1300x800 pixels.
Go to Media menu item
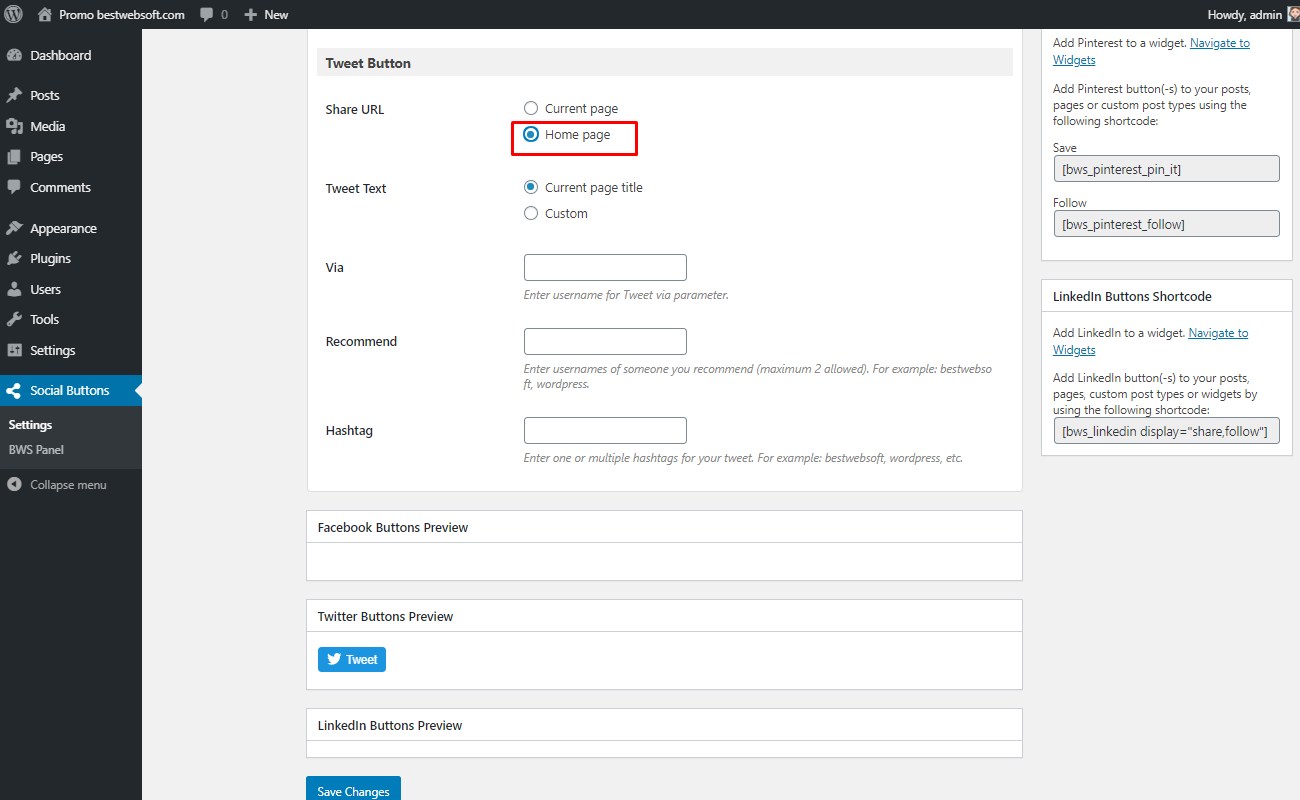[70, 126]
